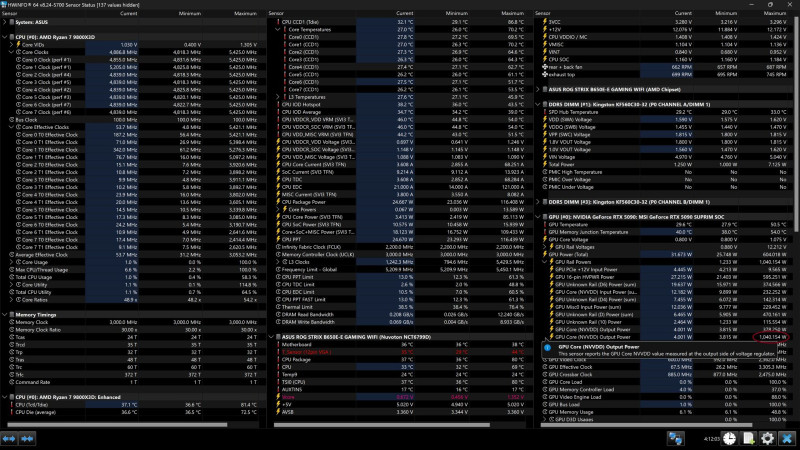Screen dimensions: 800x450
Task: Open the remote network monitoring icon
Action: click(x=676, y=438)
